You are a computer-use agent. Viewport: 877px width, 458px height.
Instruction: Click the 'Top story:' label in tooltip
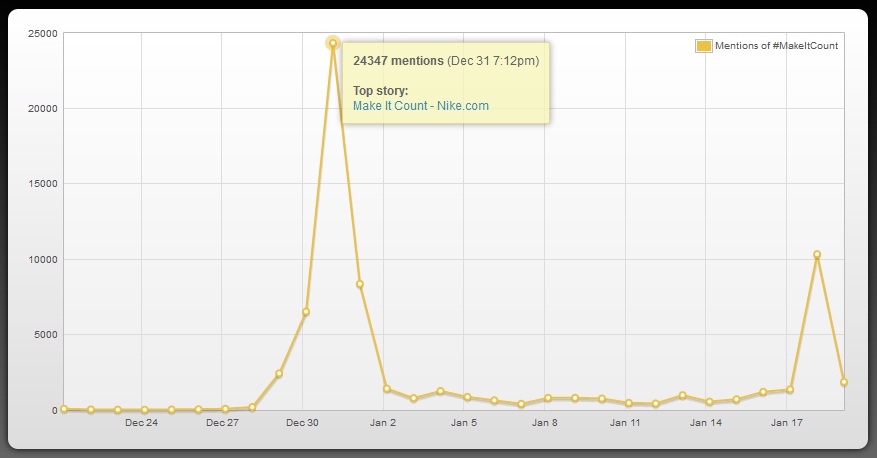tap(380, 91)
